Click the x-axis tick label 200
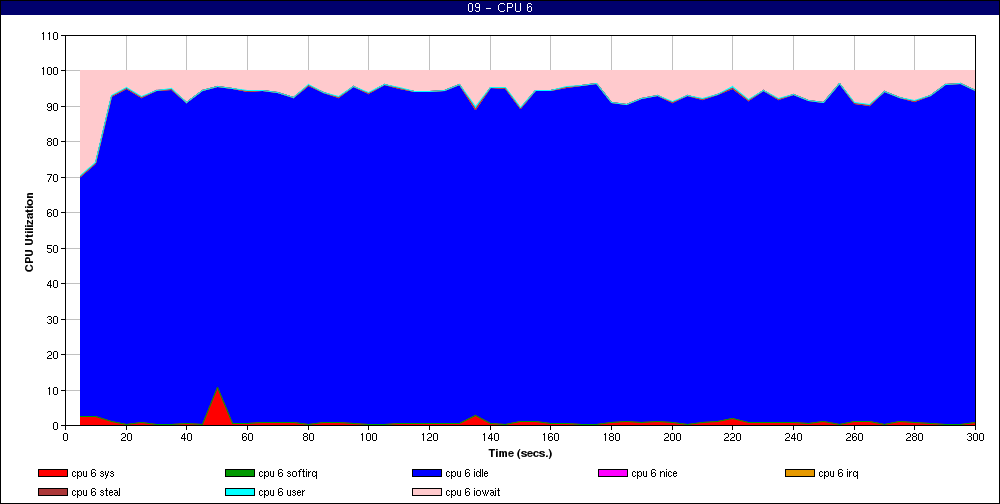The image size is (1000, 504). 672,437
